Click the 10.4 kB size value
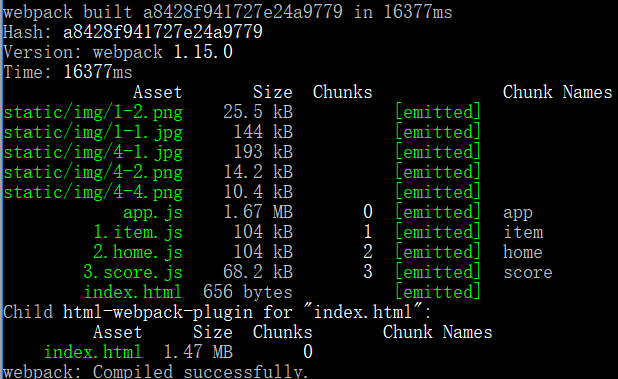This screenshot has height=379, width=618. click(258, 192)
